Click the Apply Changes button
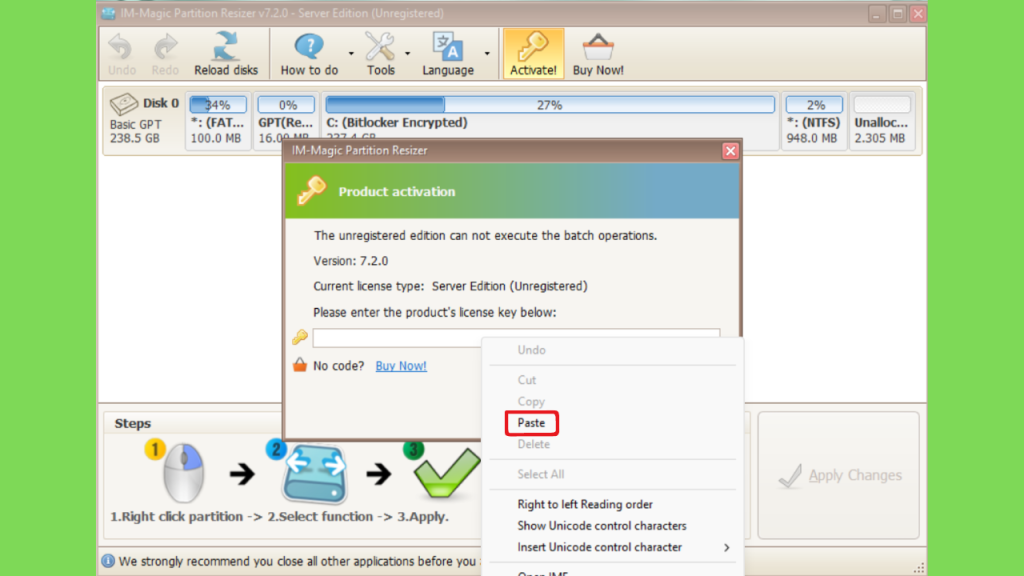 pyautogui.click(x=839, y=475)
